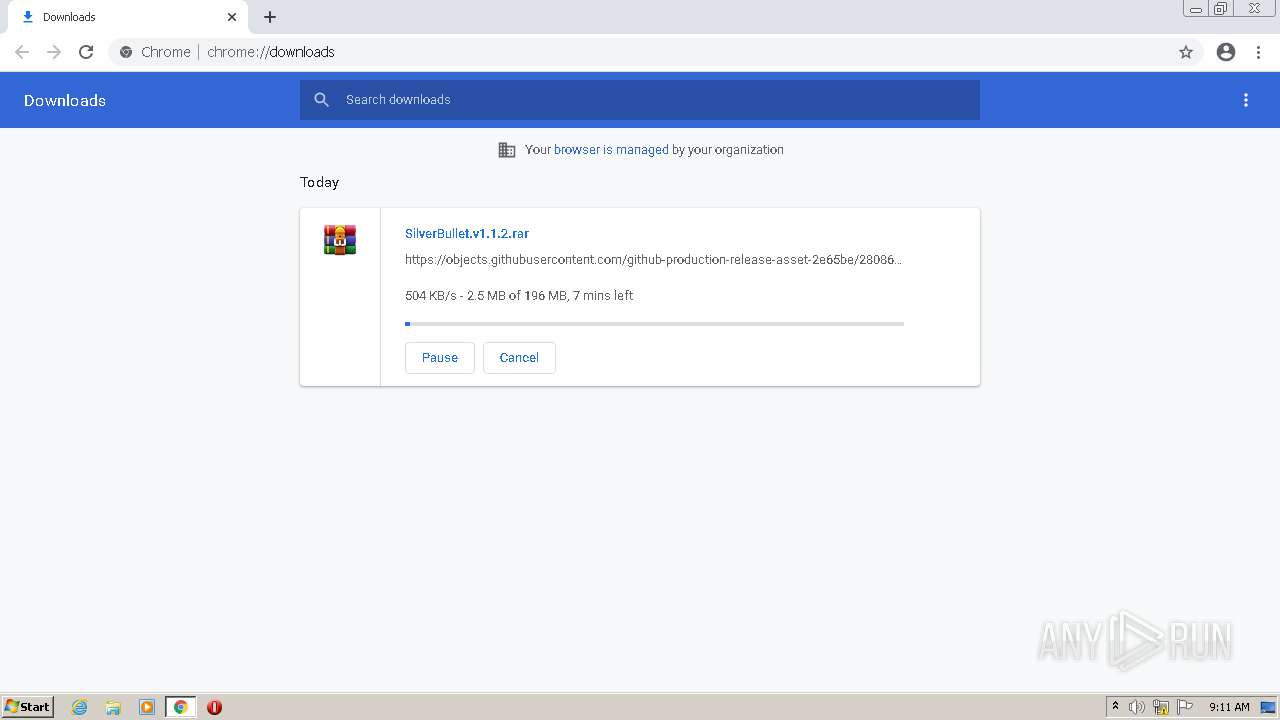Open the Chrome profile avatar menu
Viewport: 1280px width, 720px height.
coord(1226,52)
